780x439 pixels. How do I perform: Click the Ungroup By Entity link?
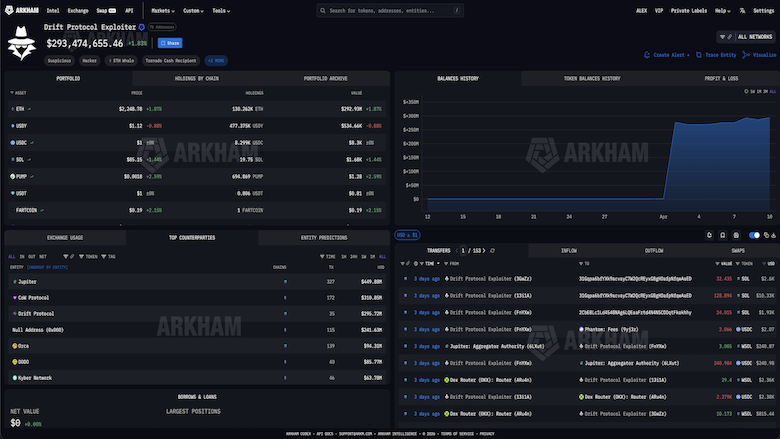click(47, 267)
